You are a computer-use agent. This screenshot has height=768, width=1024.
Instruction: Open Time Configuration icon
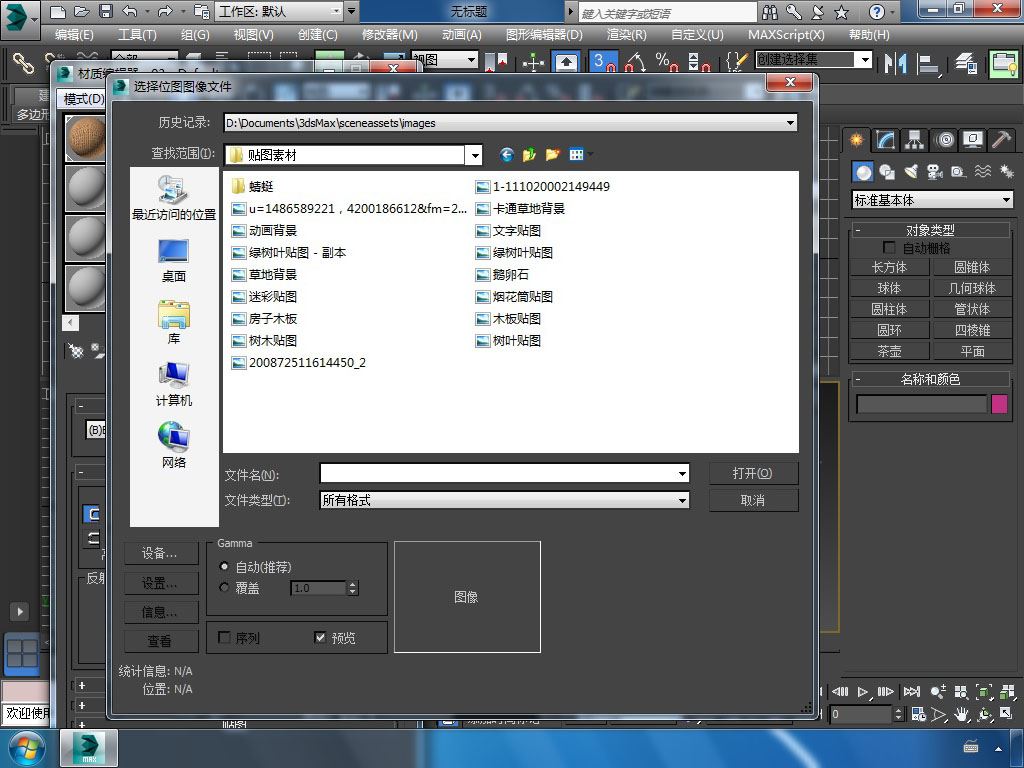(918, 714)
